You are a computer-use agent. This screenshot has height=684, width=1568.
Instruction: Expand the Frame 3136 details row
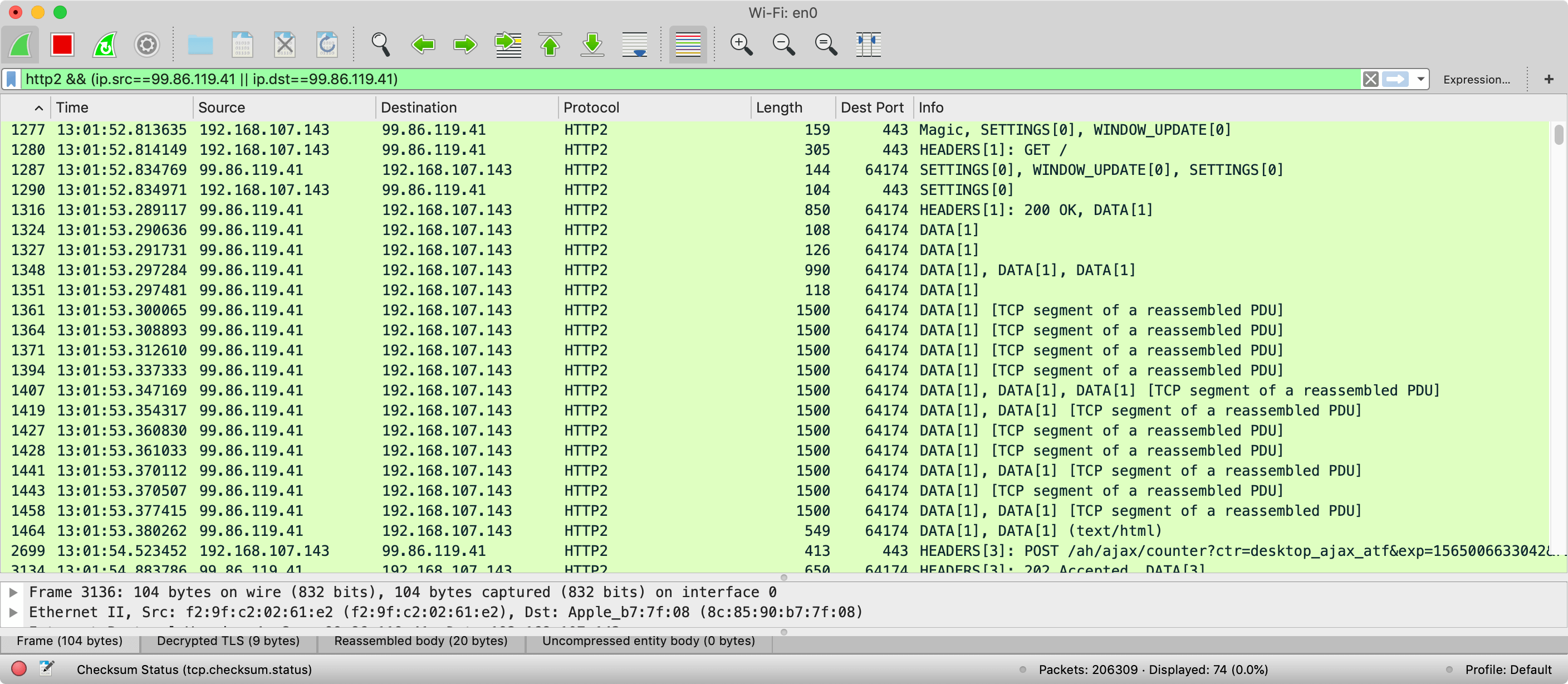point(13,592)
